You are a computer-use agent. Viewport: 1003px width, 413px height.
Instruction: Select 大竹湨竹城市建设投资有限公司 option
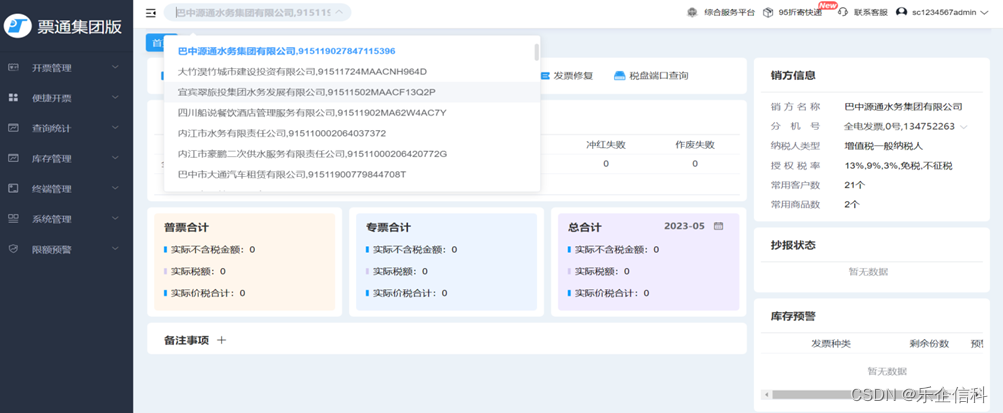(x=352, y=71)
